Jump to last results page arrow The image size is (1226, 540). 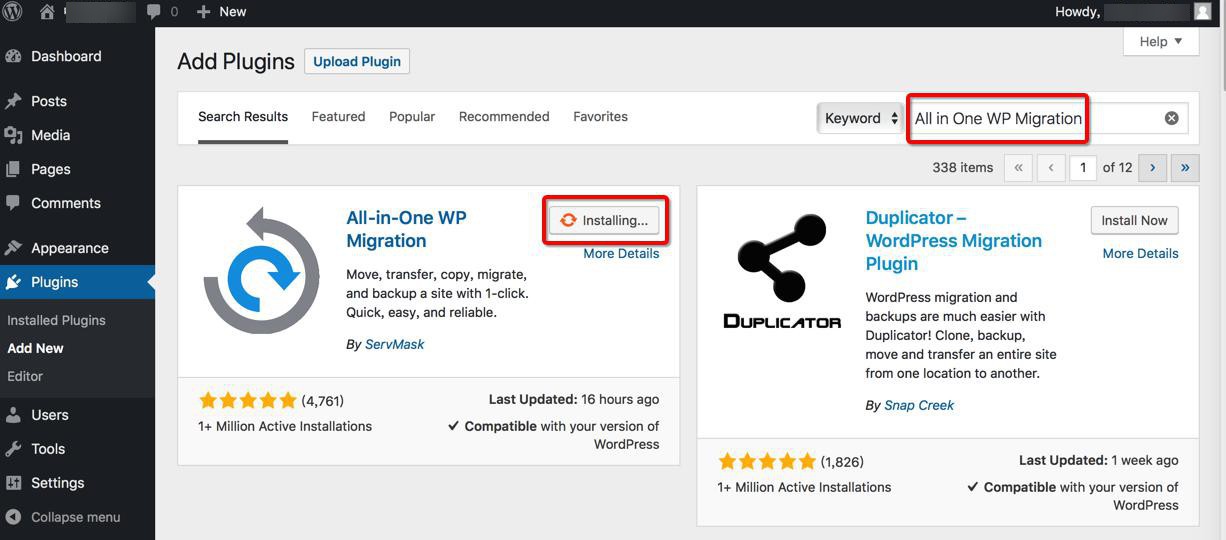1185,168
